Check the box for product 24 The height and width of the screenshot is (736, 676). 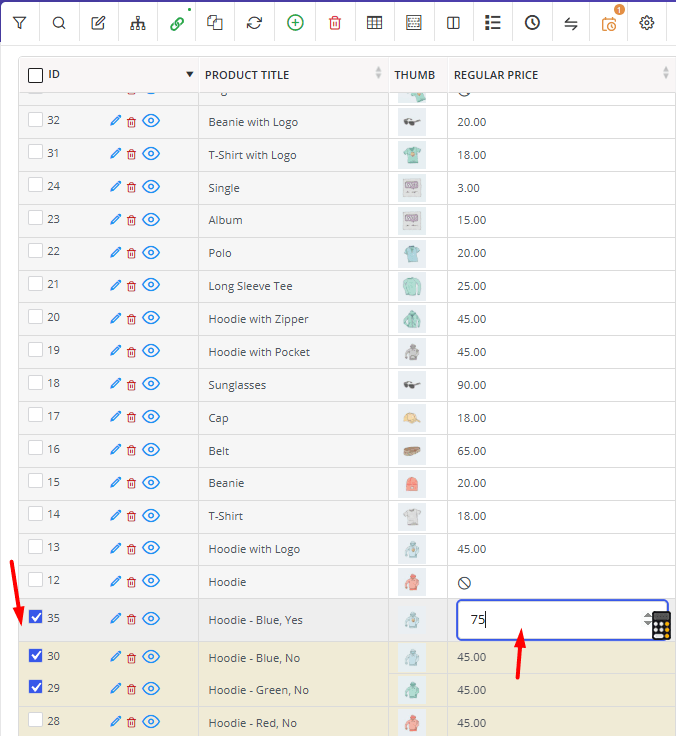click(35, 185)
